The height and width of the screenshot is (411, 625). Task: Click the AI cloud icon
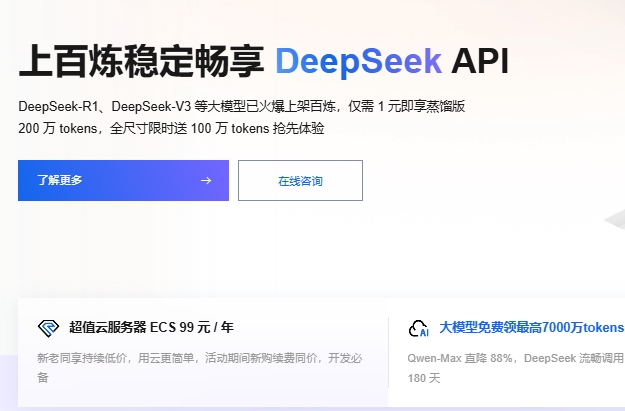[419, 328]
